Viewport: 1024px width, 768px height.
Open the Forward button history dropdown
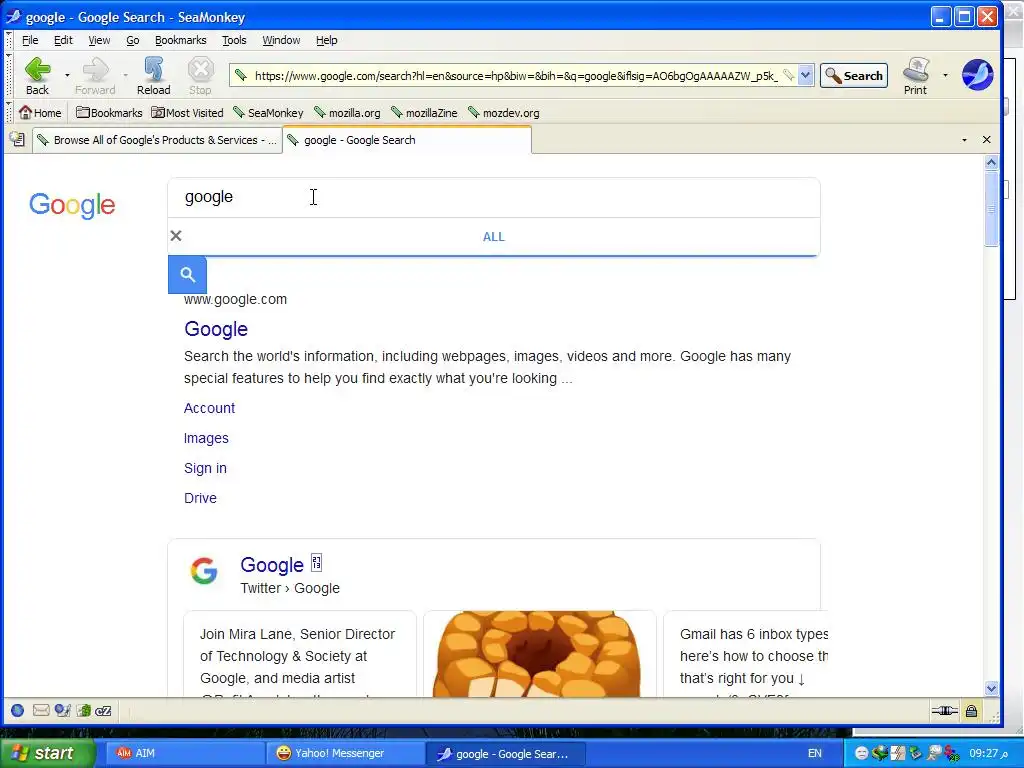(125, 75)
